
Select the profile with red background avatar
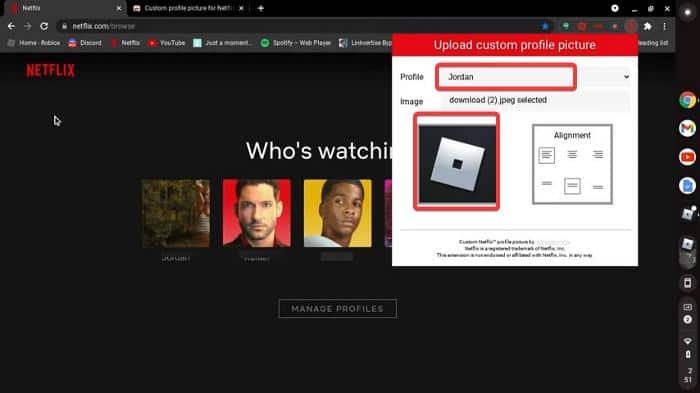[257, 213]
